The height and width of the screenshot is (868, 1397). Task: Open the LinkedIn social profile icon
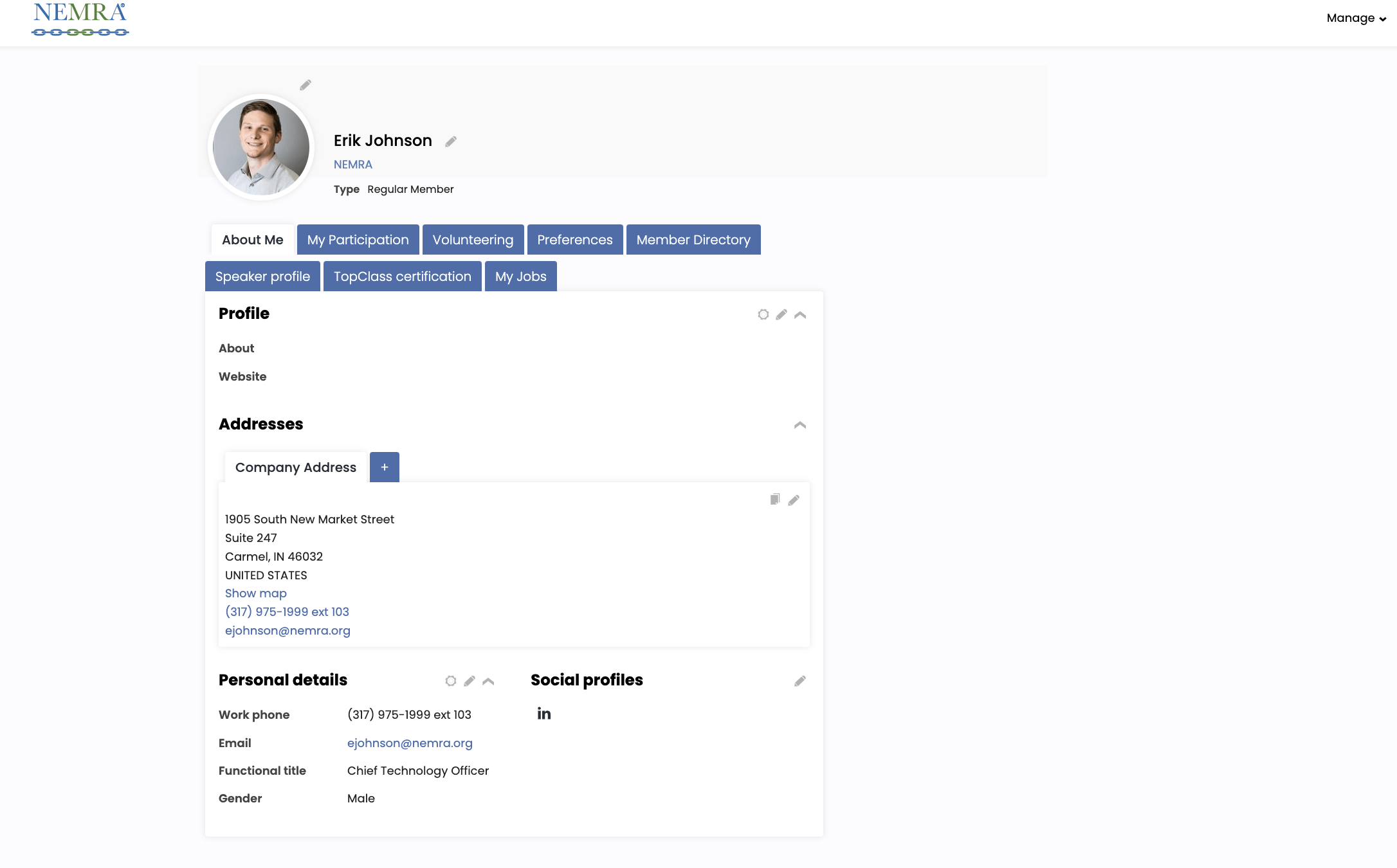pyautogui.click(x=544, y=714)
